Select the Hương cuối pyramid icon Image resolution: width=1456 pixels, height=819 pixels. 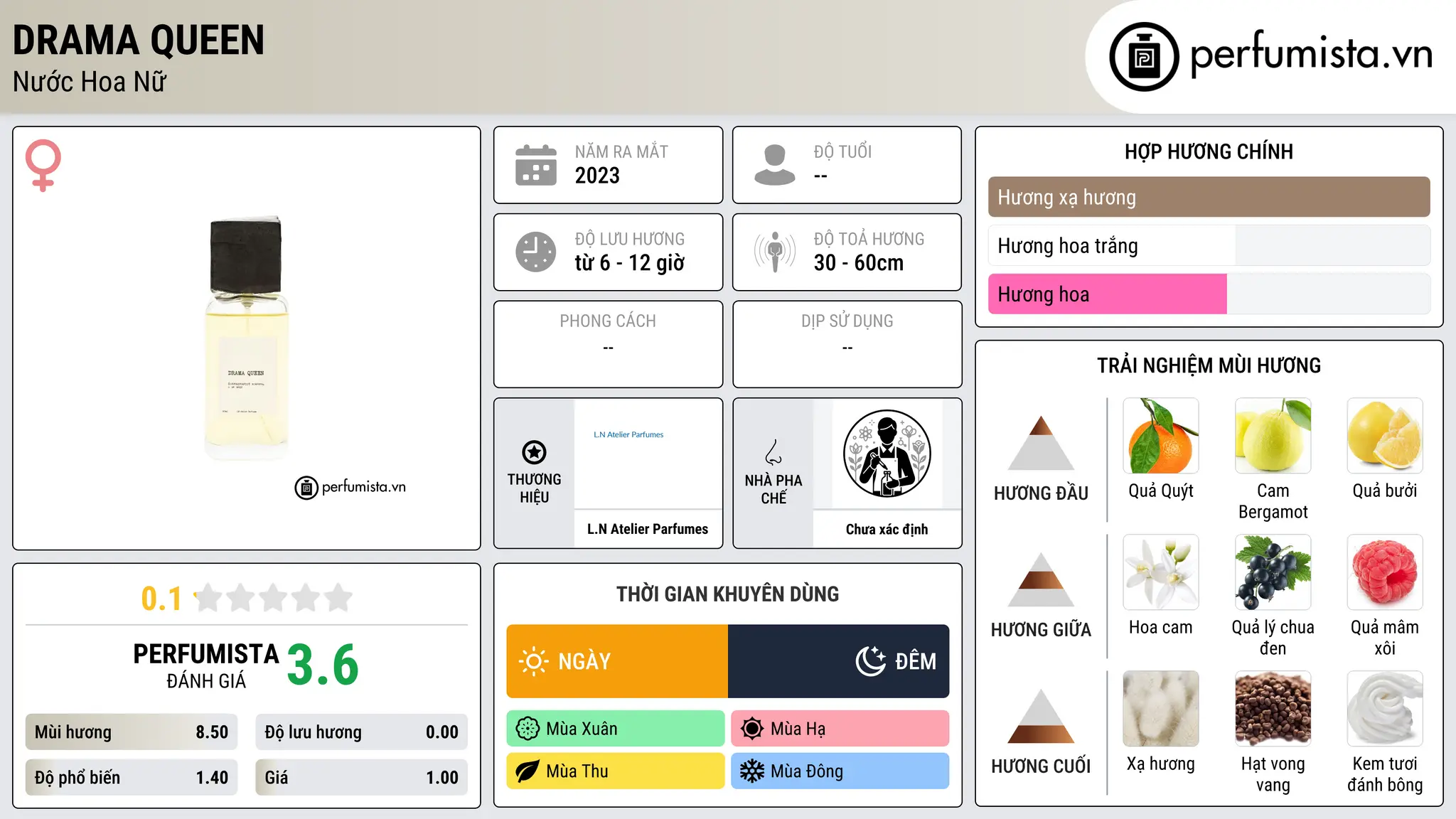1041,716
